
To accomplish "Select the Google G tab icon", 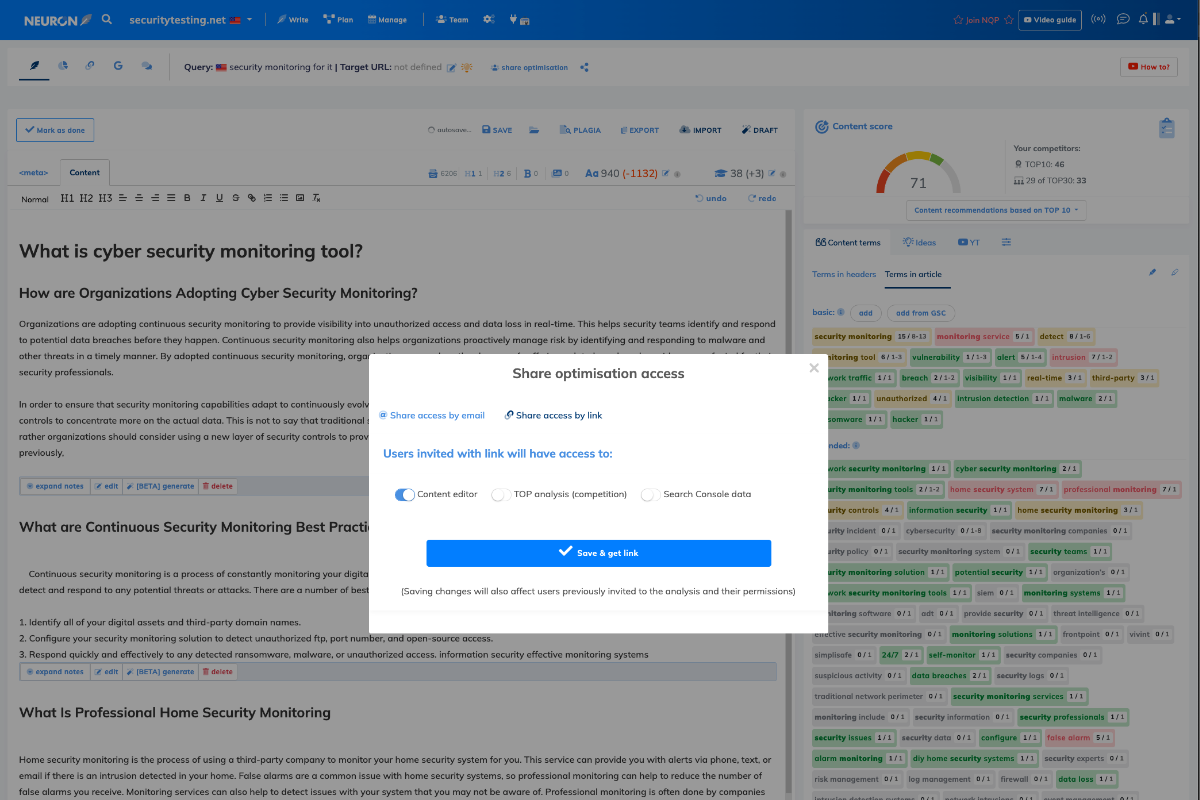I will (118, 66).
